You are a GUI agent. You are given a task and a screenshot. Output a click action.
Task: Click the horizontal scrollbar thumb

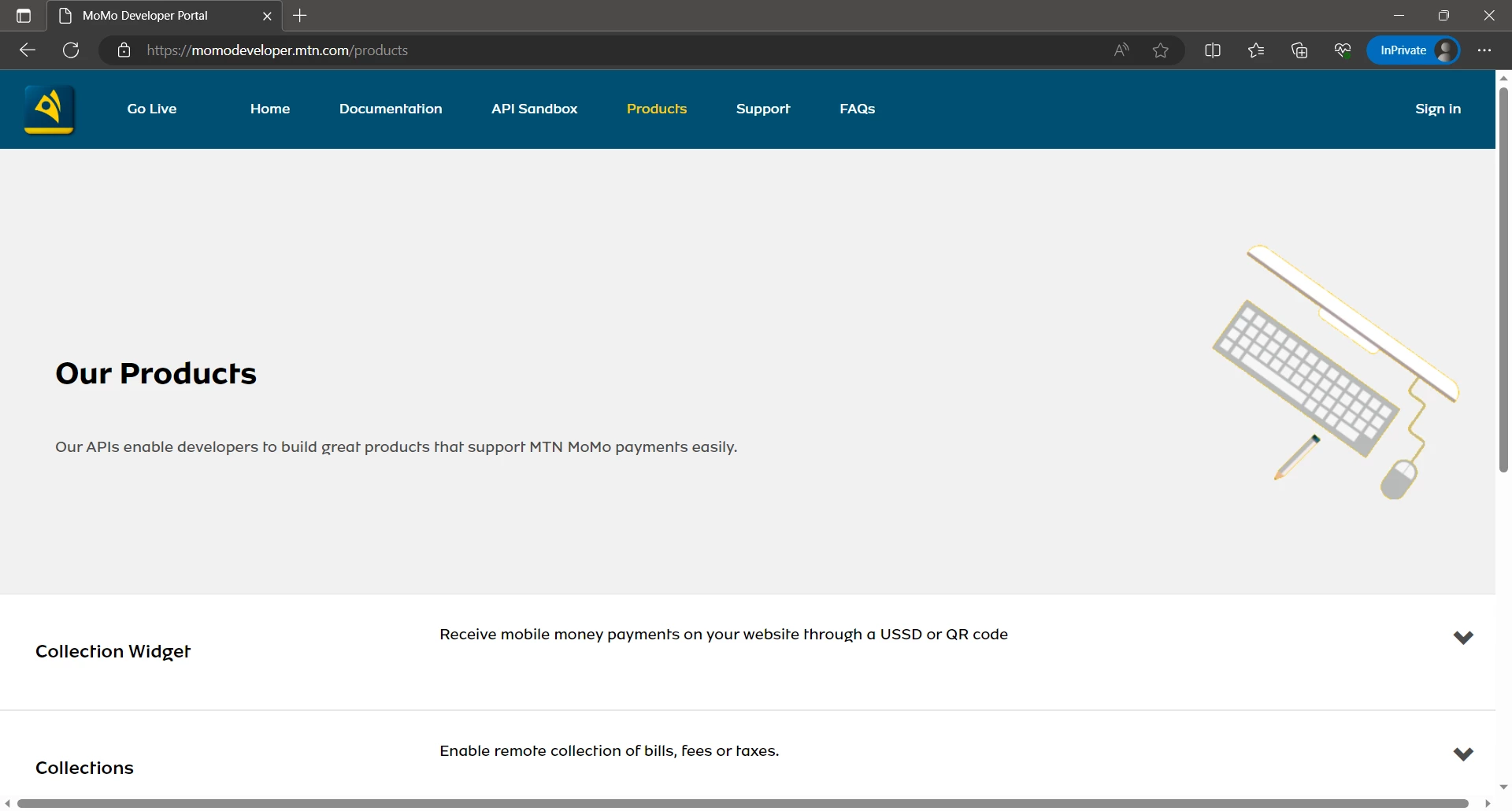[x=743, y=804]
